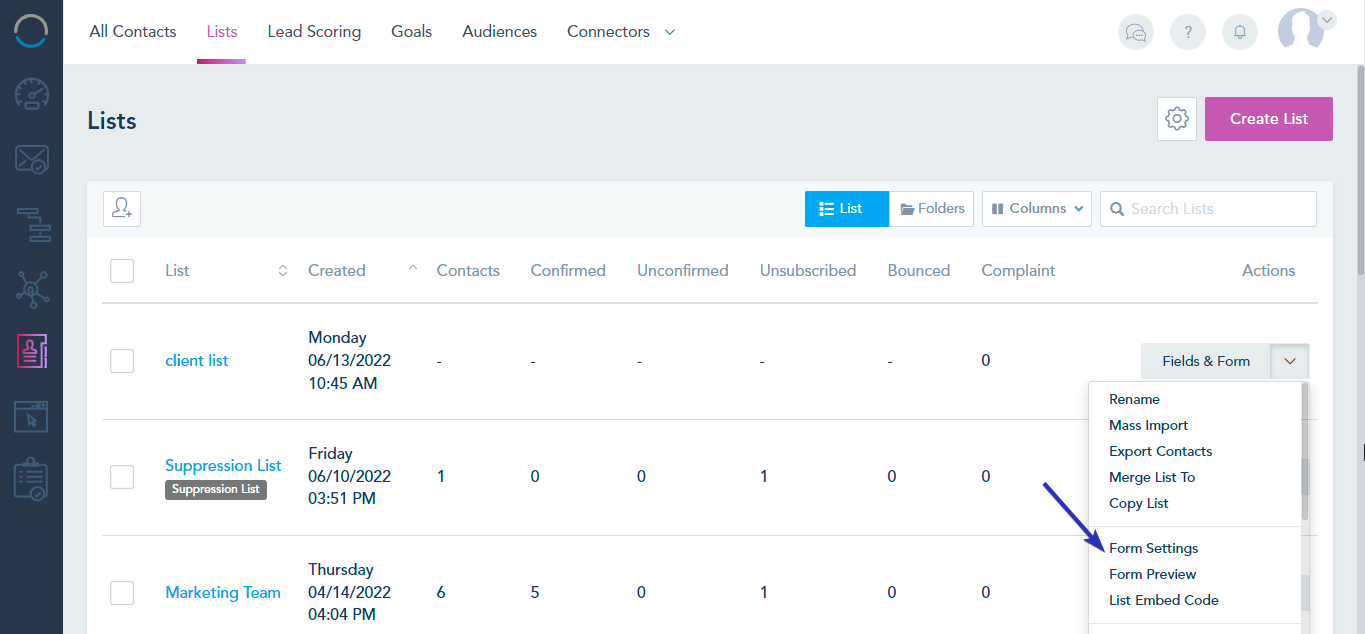Open the landing pages sidebar icon
The height and width of the screenshot is (634, 1365).
click(32, 416)
